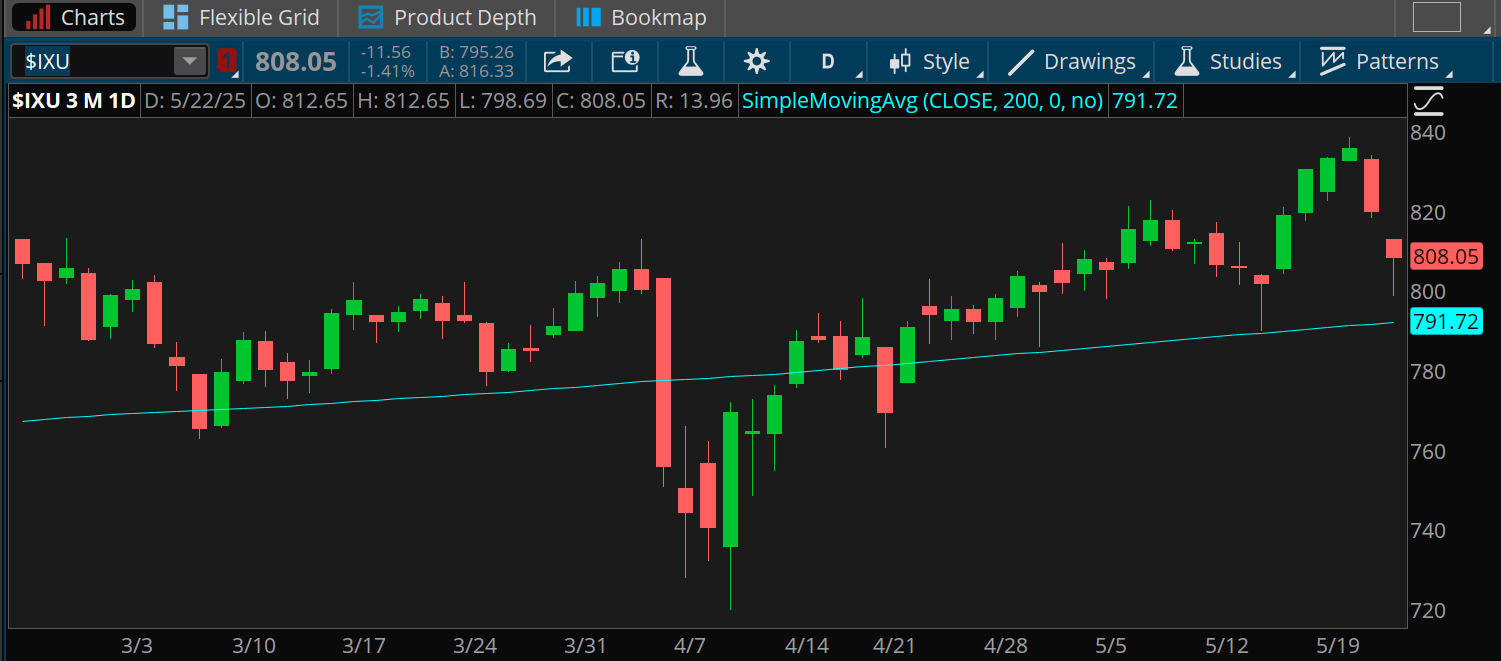Click the 760 price axis label
This screenshot has height=661, width=1501.
1430,452
